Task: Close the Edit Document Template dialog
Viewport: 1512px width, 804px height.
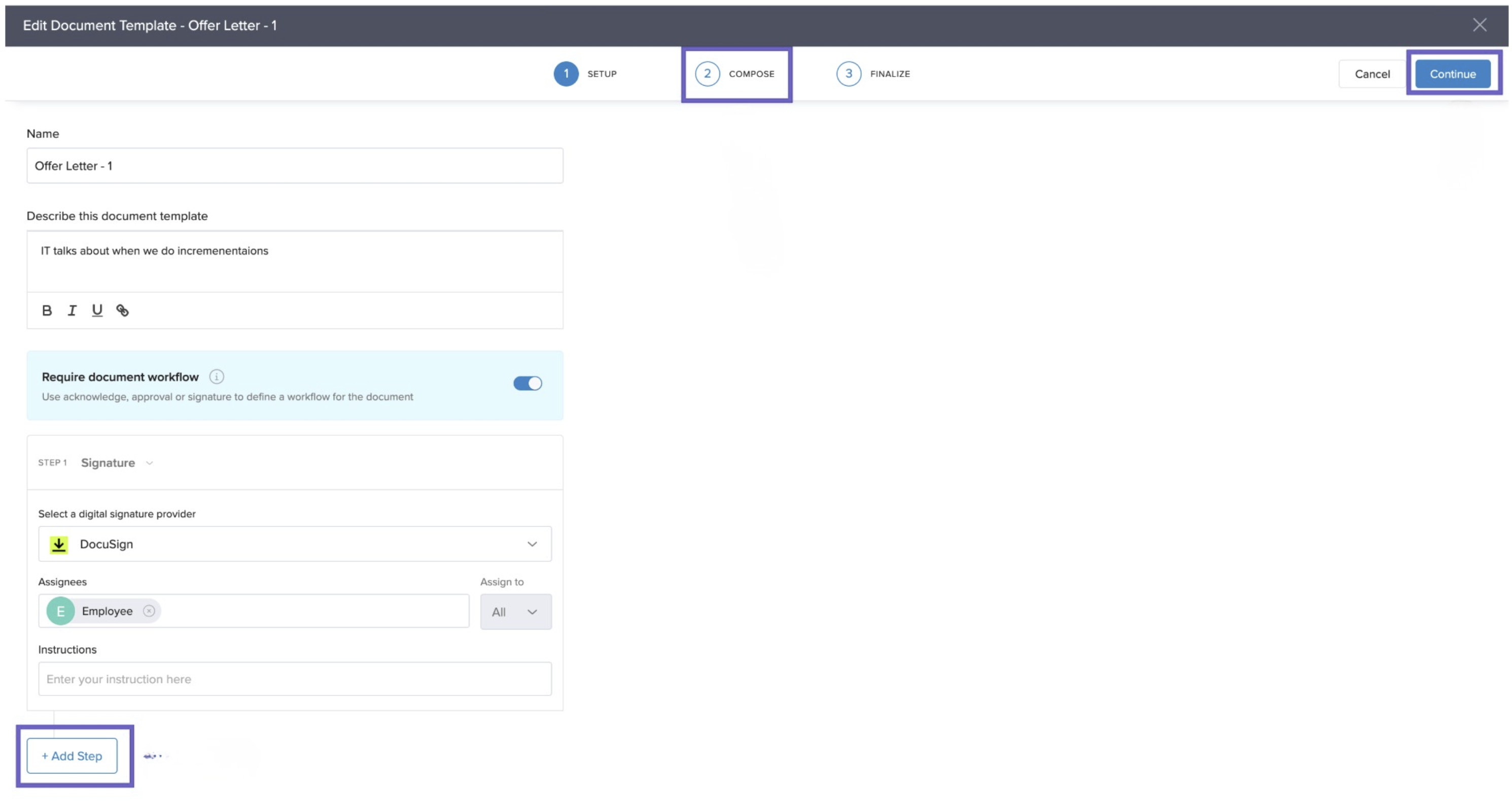Action: tap(1479, 25)
